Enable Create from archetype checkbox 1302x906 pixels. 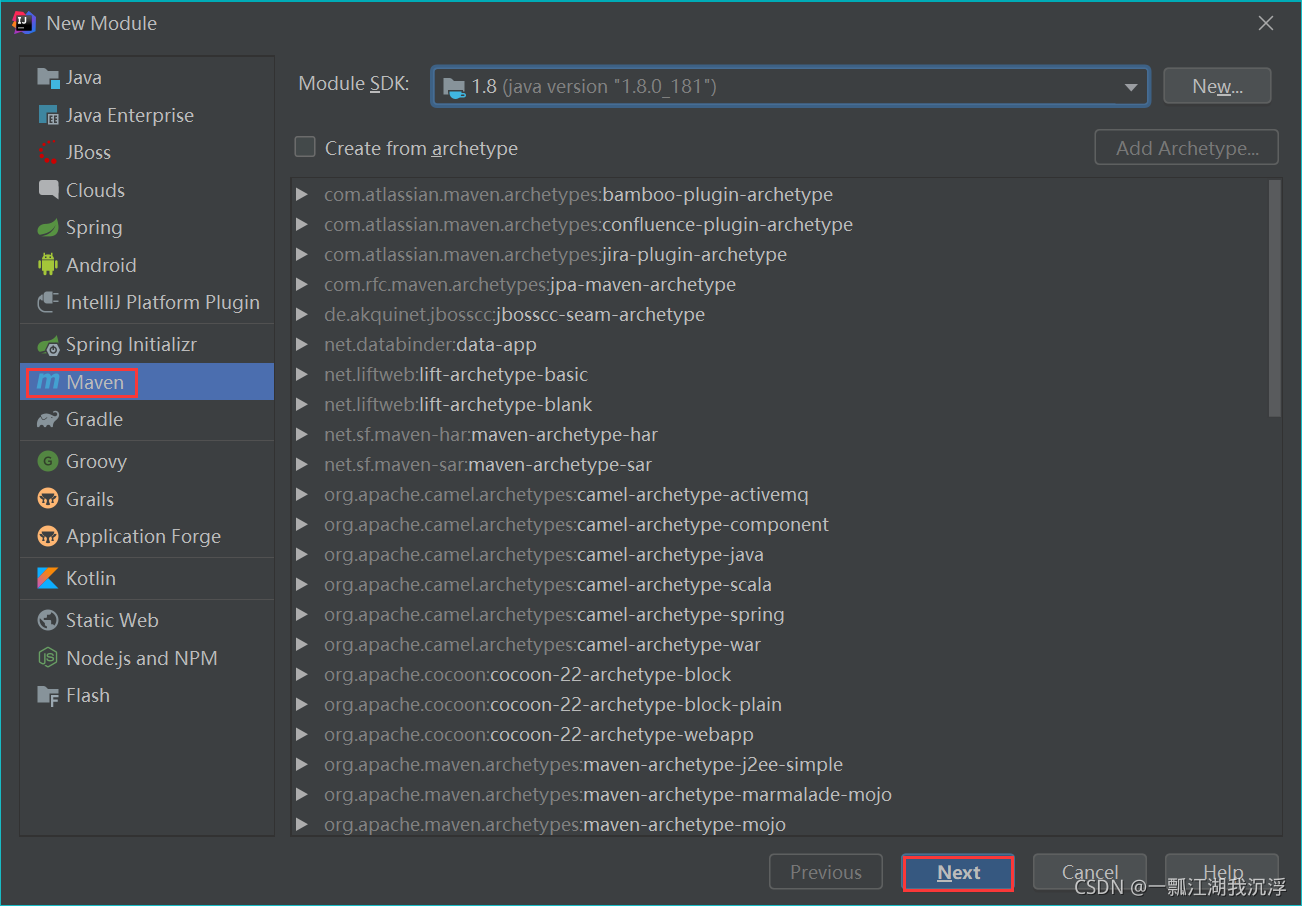(x=305, y=148)
